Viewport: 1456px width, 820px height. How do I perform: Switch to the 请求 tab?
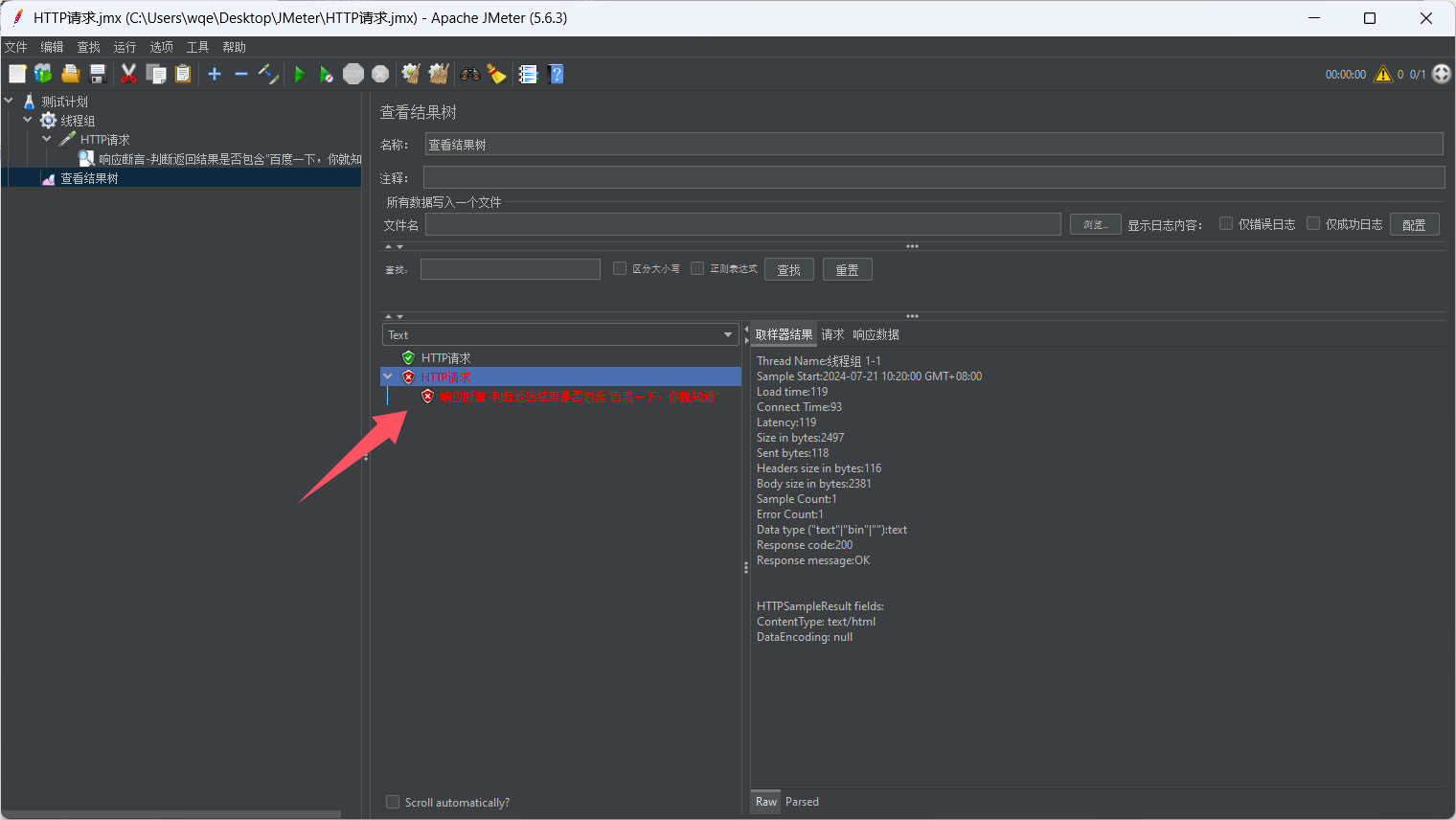(832, 334)
